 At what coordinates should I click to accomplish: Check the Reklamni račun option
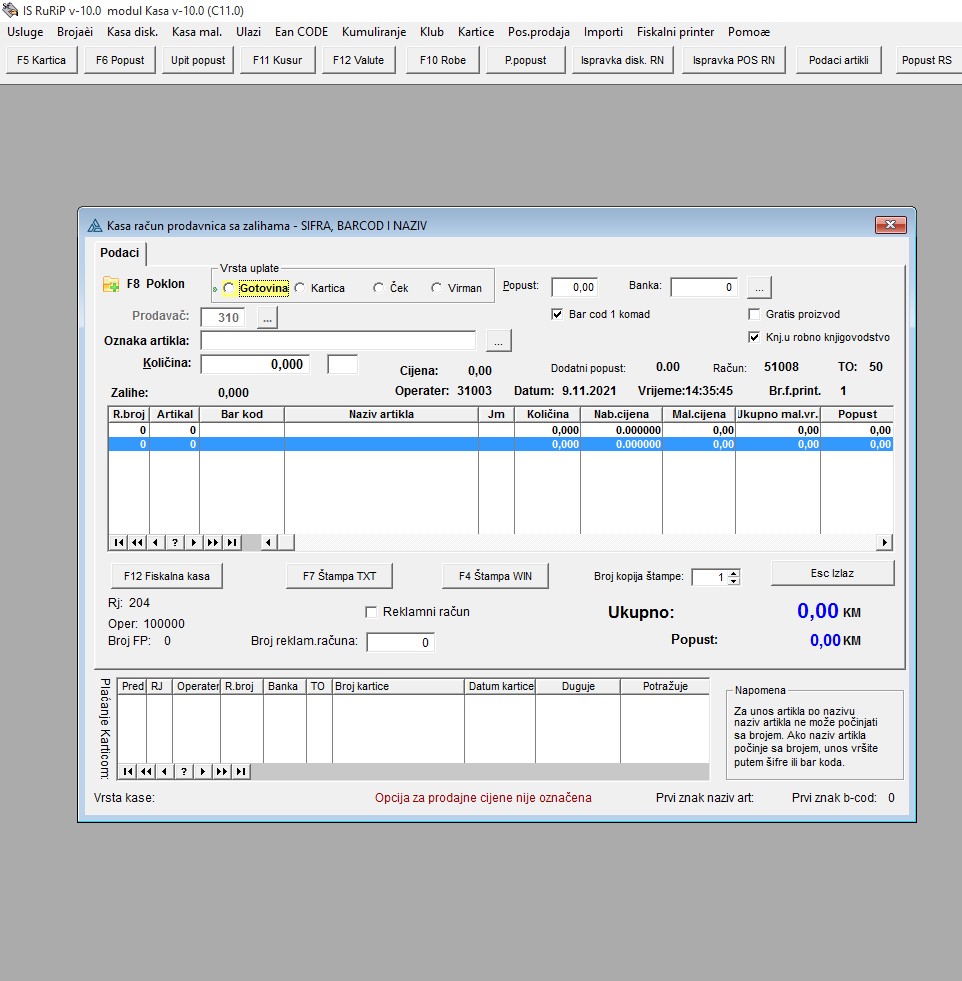pyautogui.click(x=372, y=612)
